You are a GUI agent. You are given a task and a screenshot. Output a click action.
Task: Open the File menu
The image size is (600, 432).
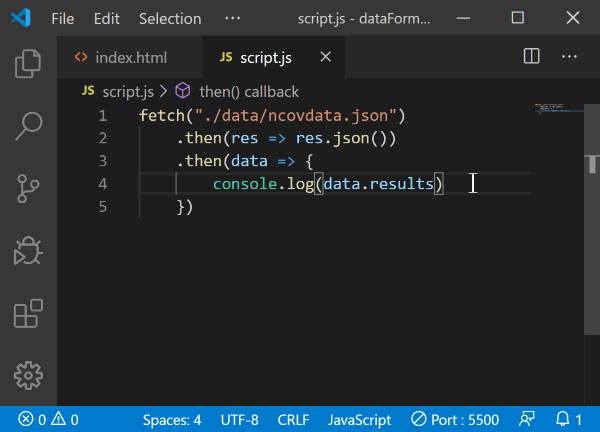pyautogui.click(x=63, y=18)
